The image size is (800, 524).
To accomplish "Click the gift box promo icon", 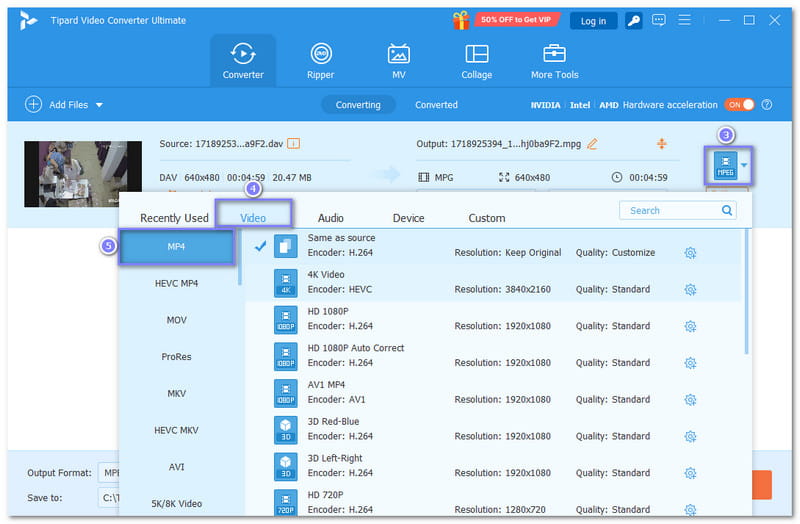I will click(461, 20).
